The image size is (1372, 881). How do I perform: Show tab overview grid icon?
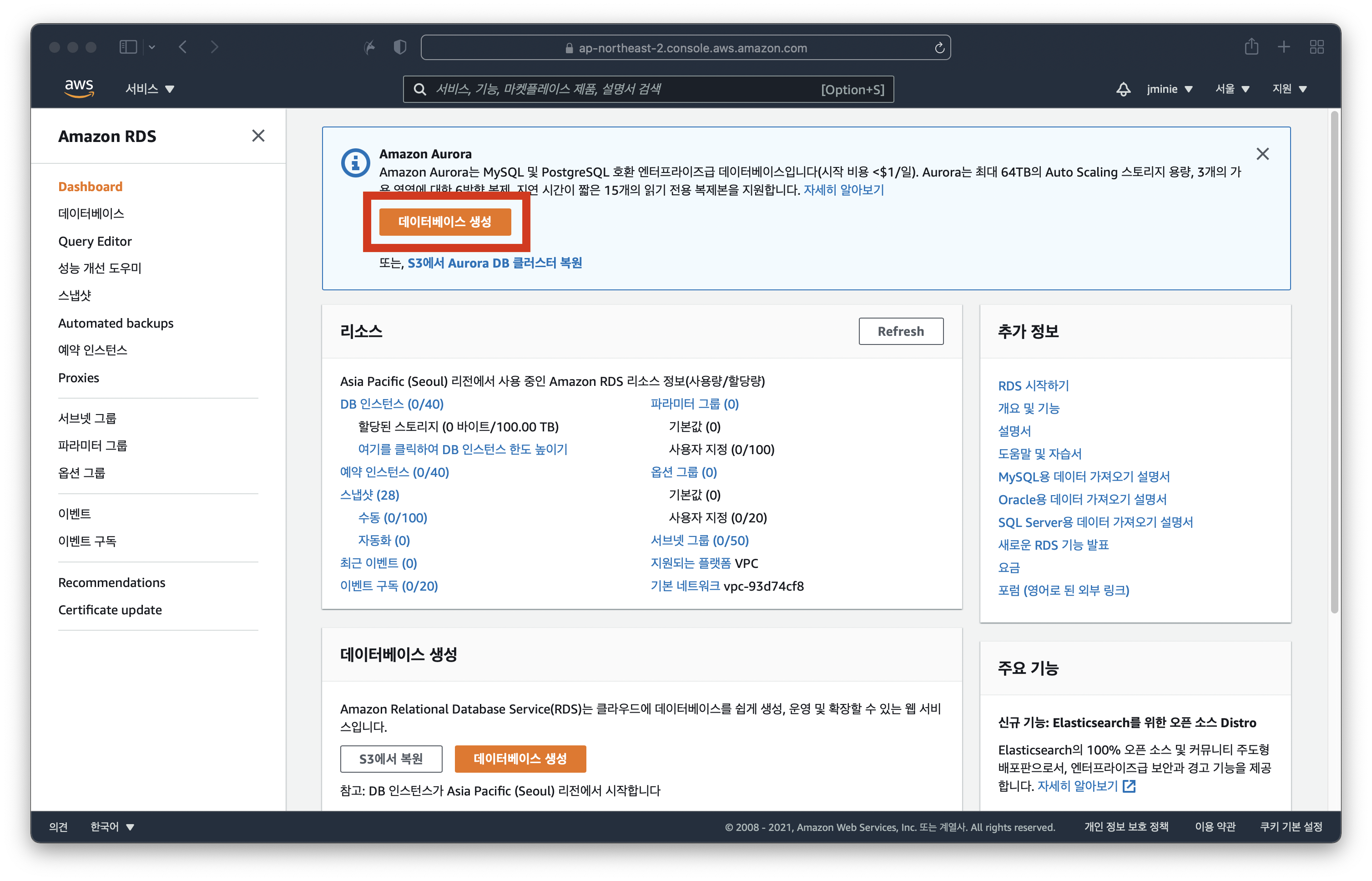[1317, 47]
